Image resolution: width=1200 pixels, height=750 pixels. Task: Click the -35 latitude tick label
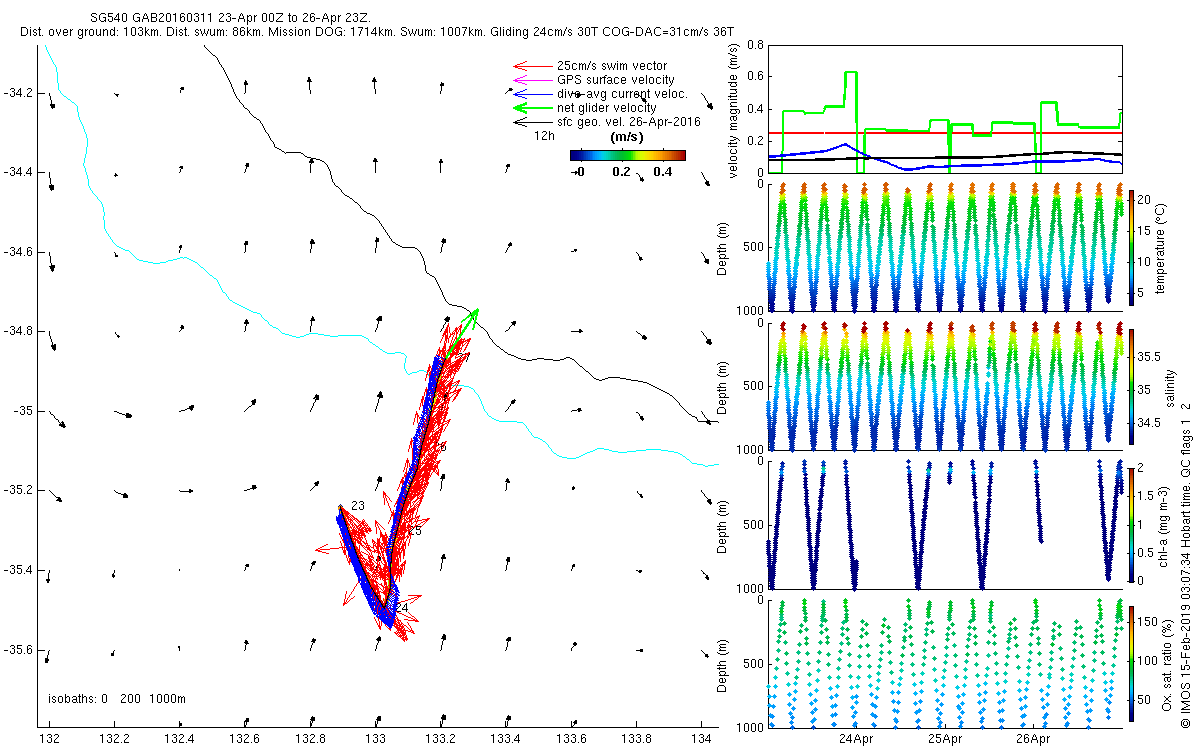(24, 411)
